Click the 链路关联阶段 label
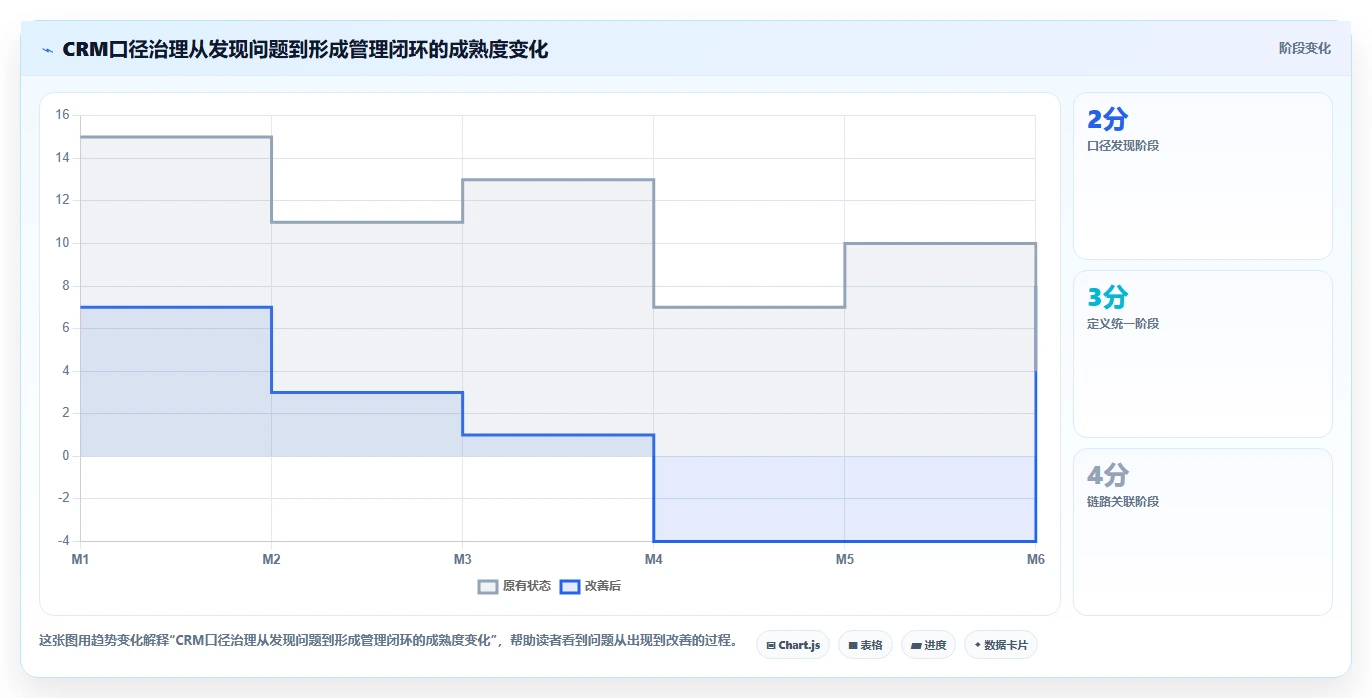The height and width of the screenshot is (698, 1372). click(x=1123, y=502)
